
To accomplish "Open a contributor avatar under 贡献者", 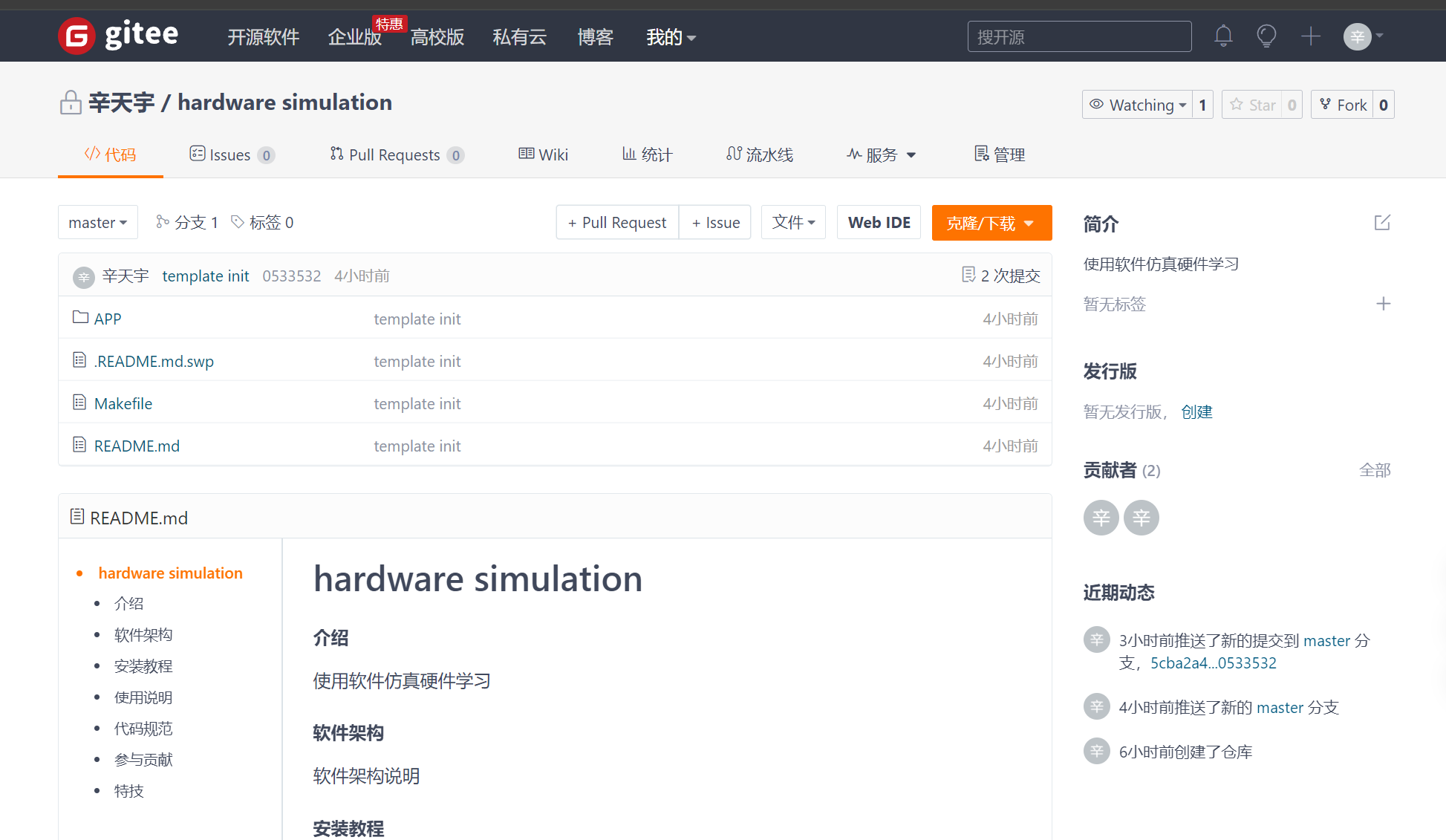I will 1101,518.
